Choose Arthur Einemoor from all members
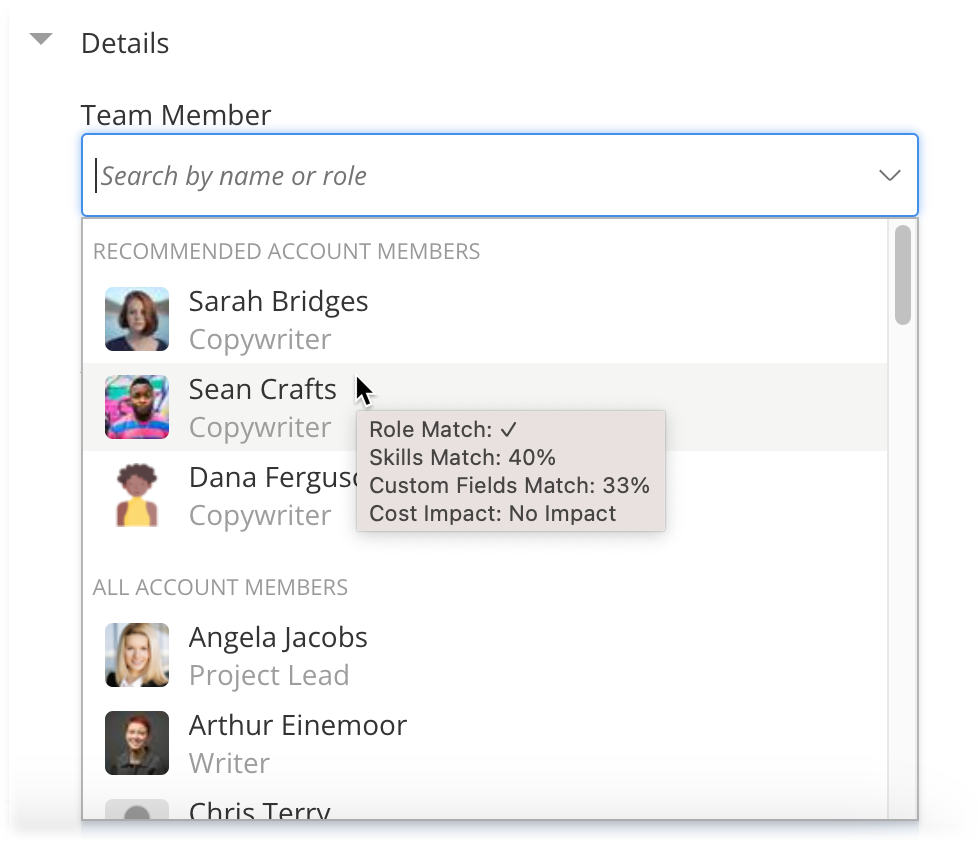 pos(485,743)
